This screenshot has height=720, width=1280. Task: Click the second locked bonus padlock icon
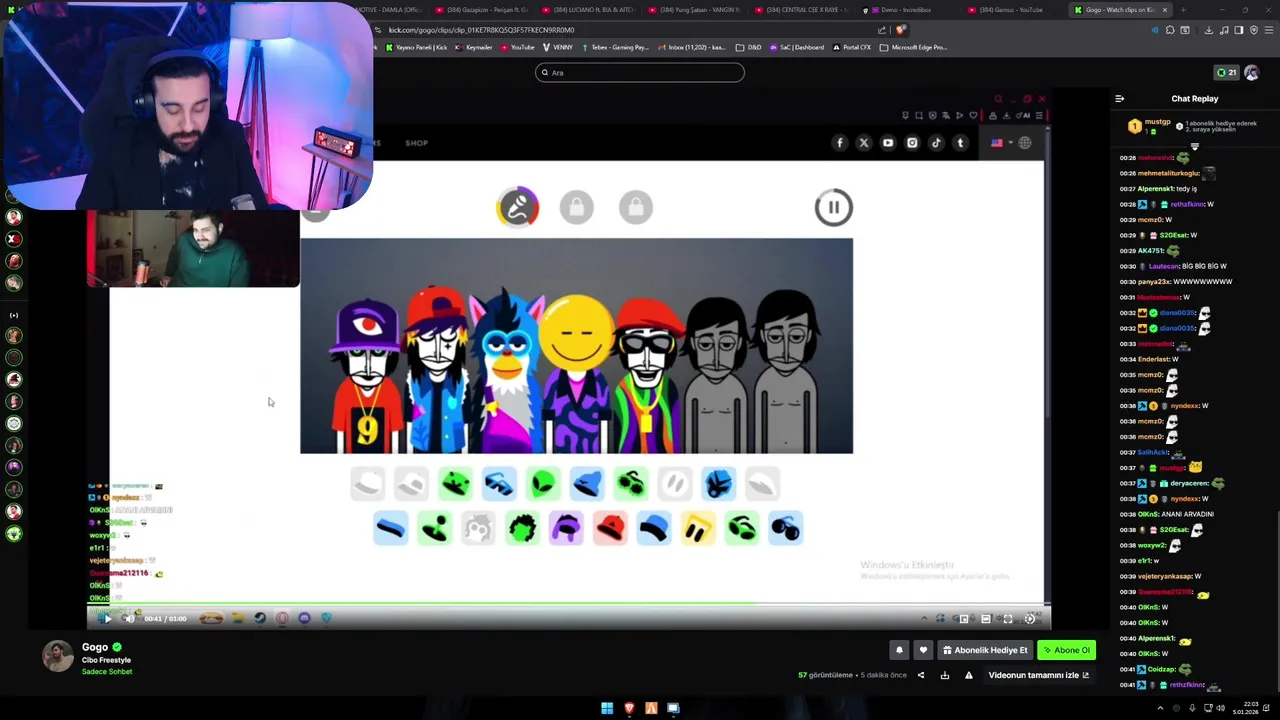[x=636, y=208]
